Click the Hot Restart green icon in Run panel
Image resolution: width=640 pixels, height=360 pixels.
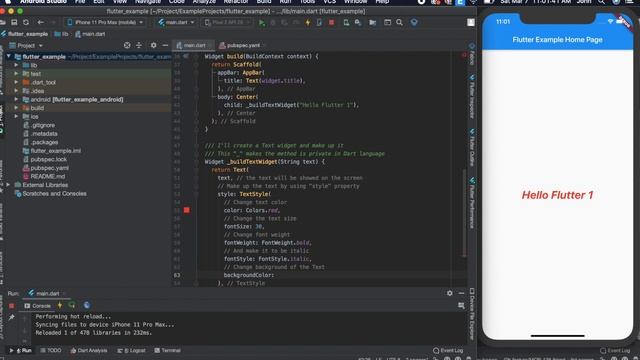pyautogui.click(x=72, y=305)
